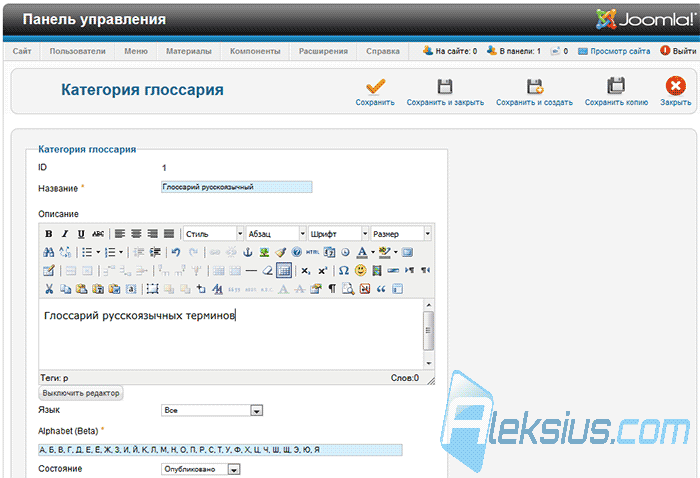Image resolution: width=700 pixels, height=478 pixels.
Task: Align description text to the right
Action: [153, 234]
